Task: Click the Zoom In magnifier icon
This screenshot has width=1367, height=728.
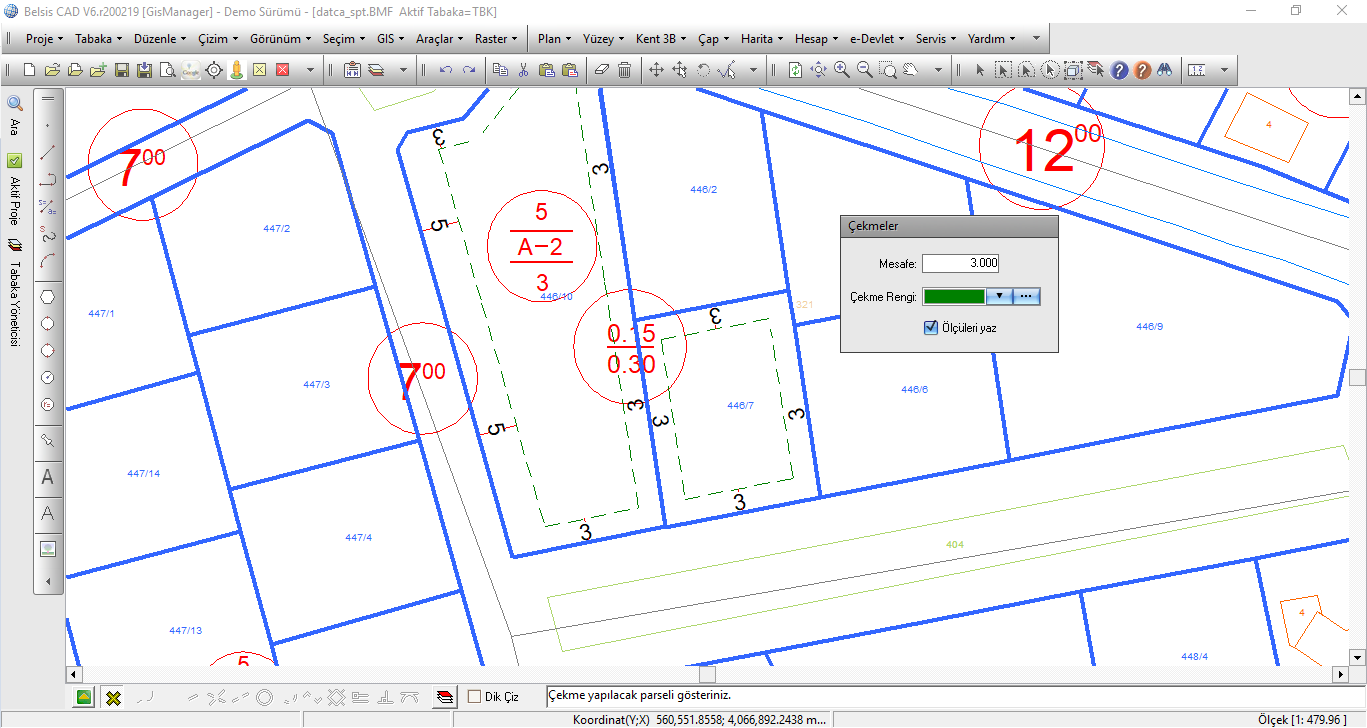Action: [842, 70]
